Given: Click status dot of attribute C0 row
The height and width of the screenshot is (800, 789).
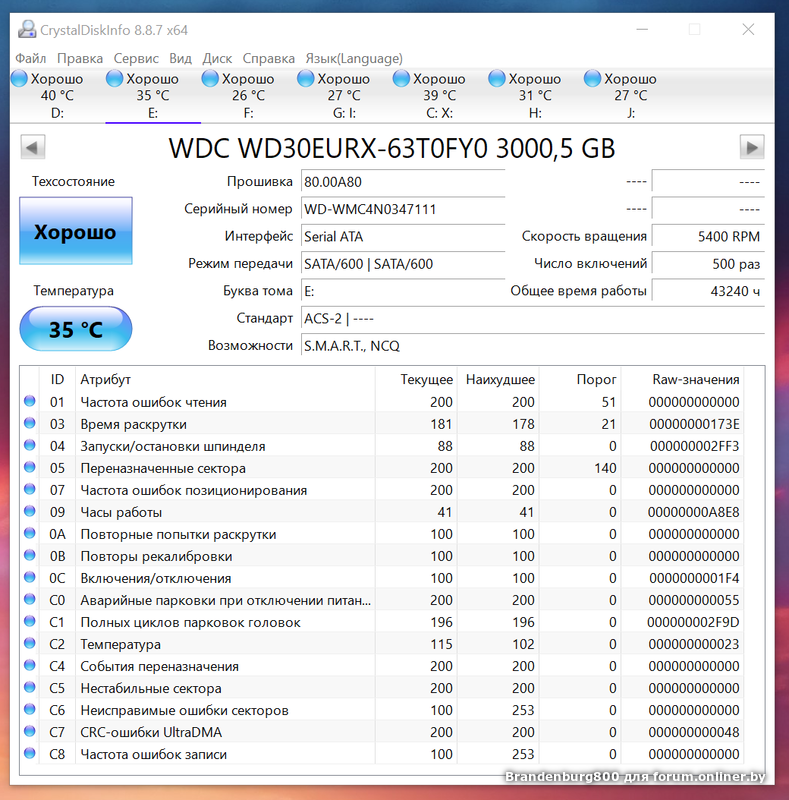Looking at the screenshot, I should pos(30,599).
